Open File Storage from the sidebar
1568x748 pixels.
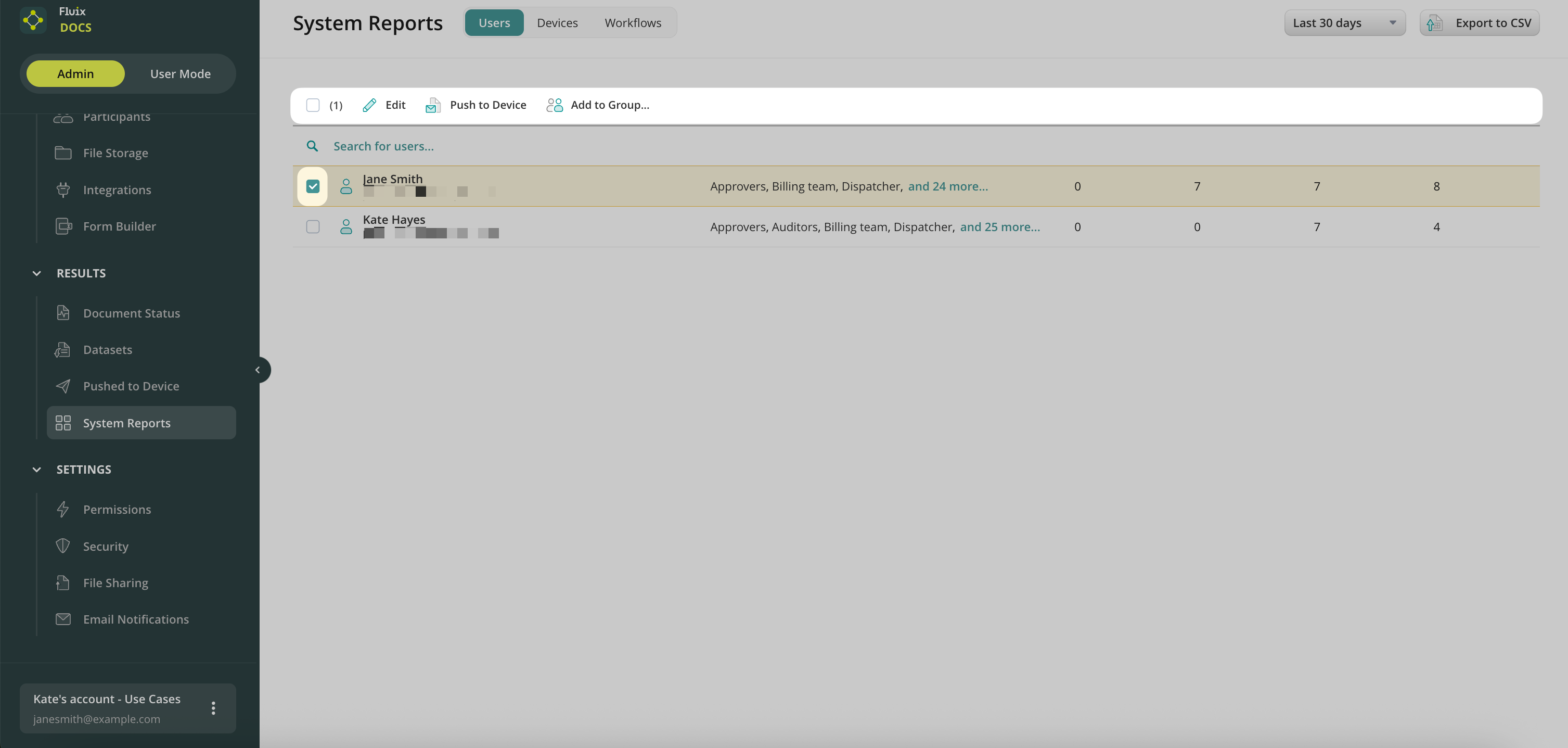[115, 153]
